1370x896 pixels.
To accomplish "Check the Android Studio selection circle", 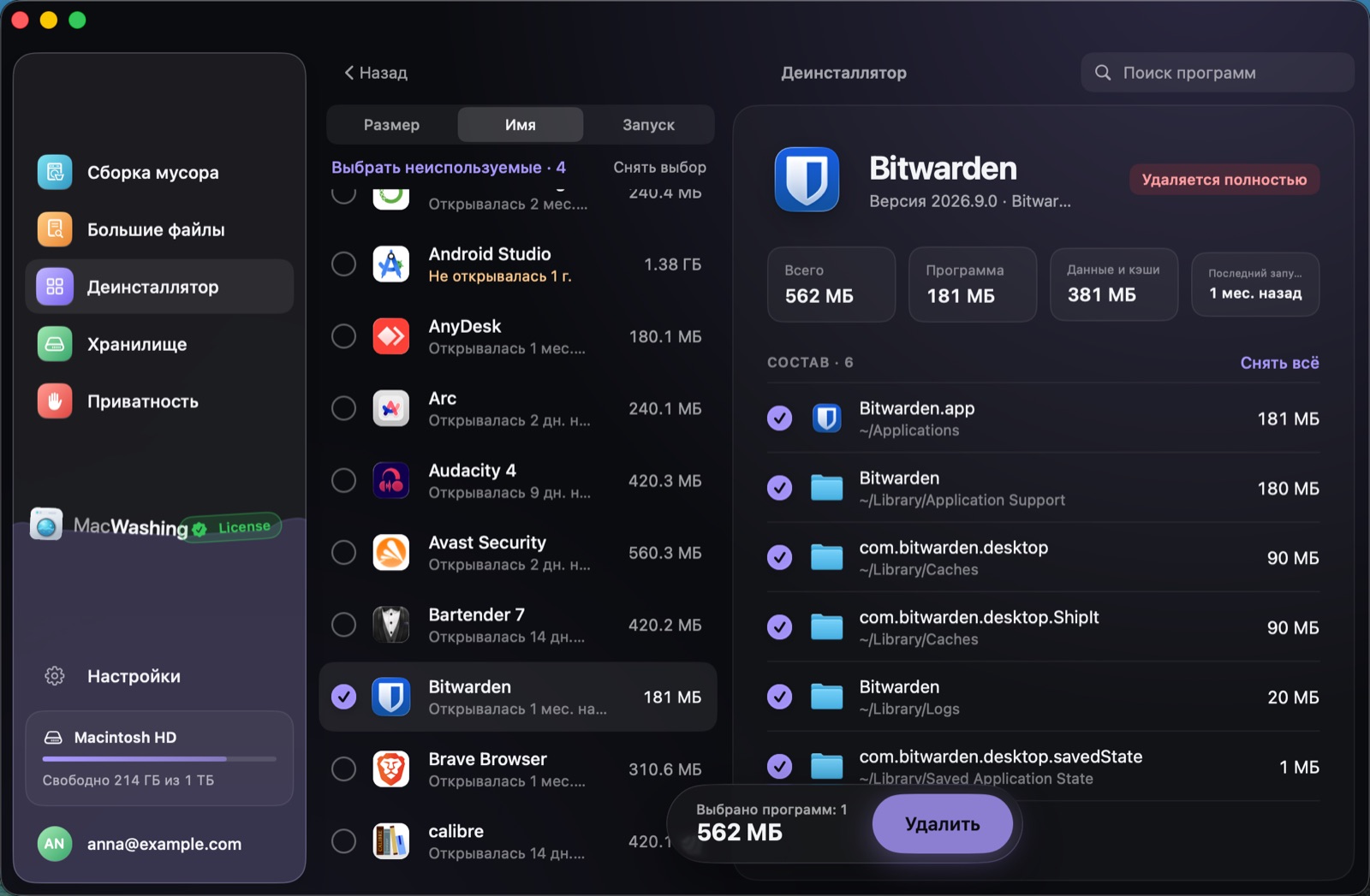I will click(343, 264).
